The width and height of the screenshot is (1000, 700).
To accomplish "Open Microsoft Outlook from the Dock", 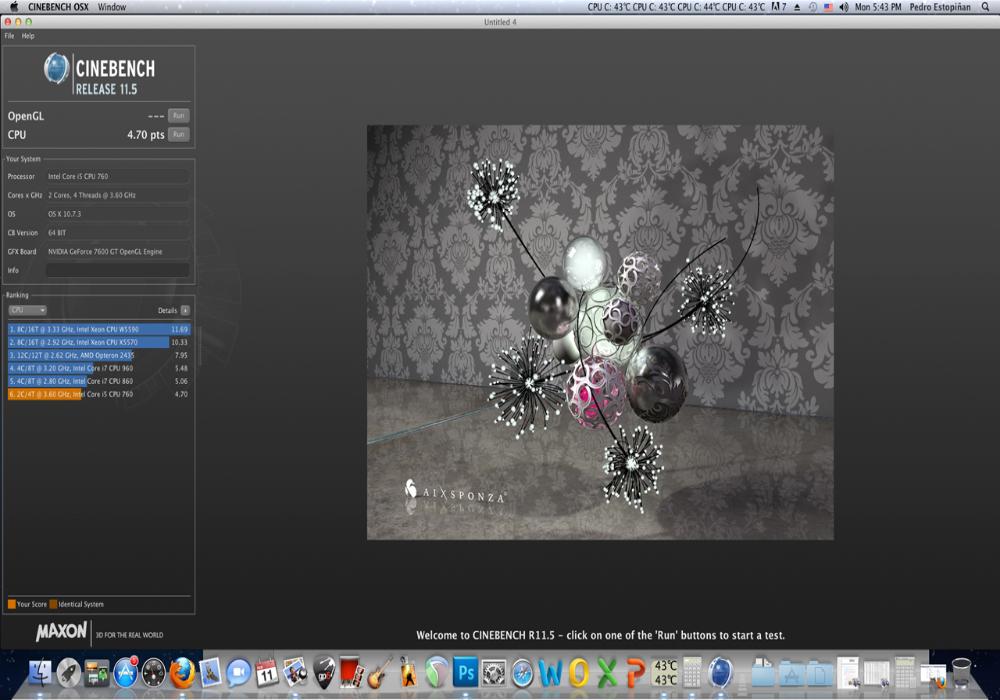I will 579,673.
